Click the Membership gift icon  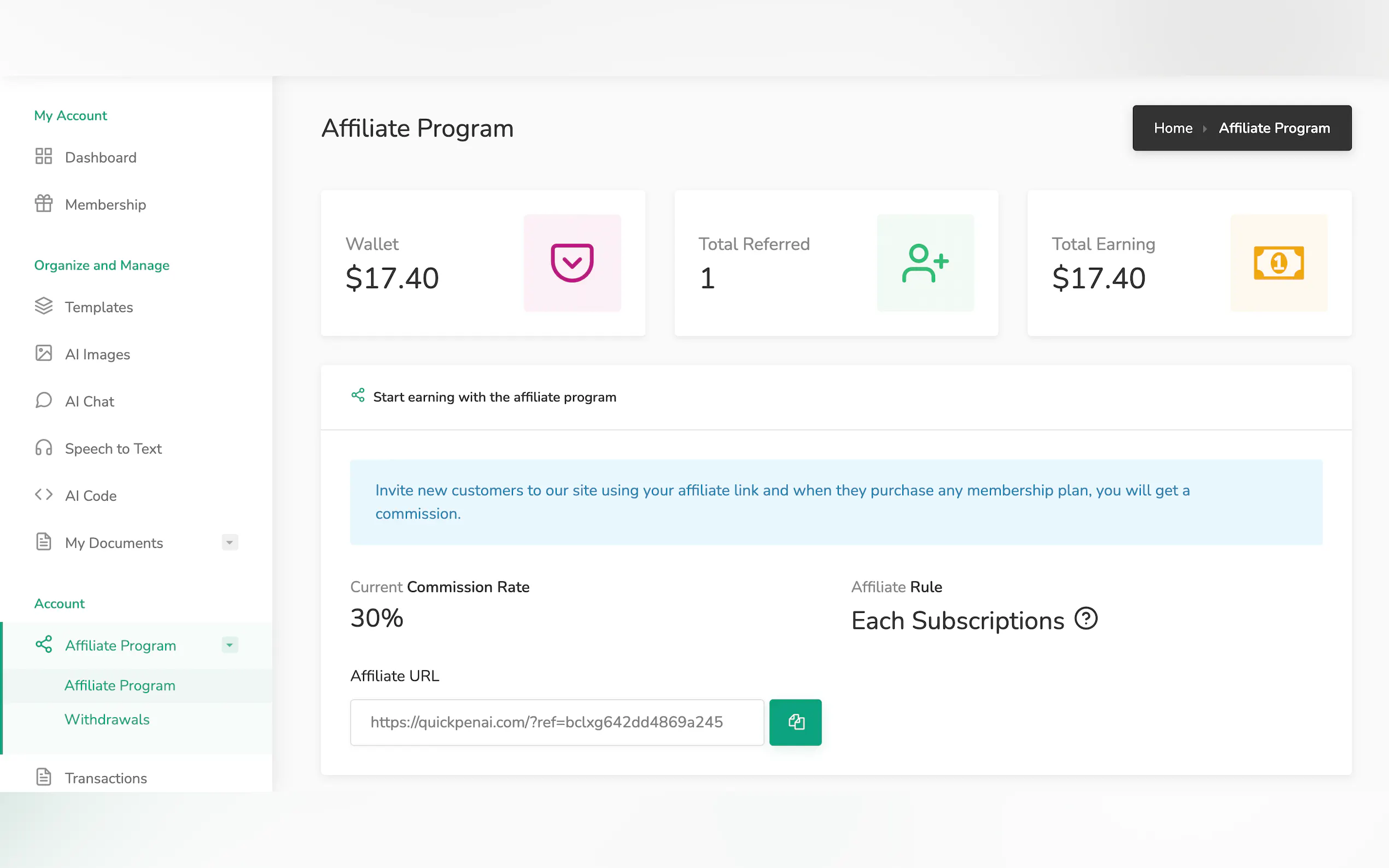pos(44,204)
